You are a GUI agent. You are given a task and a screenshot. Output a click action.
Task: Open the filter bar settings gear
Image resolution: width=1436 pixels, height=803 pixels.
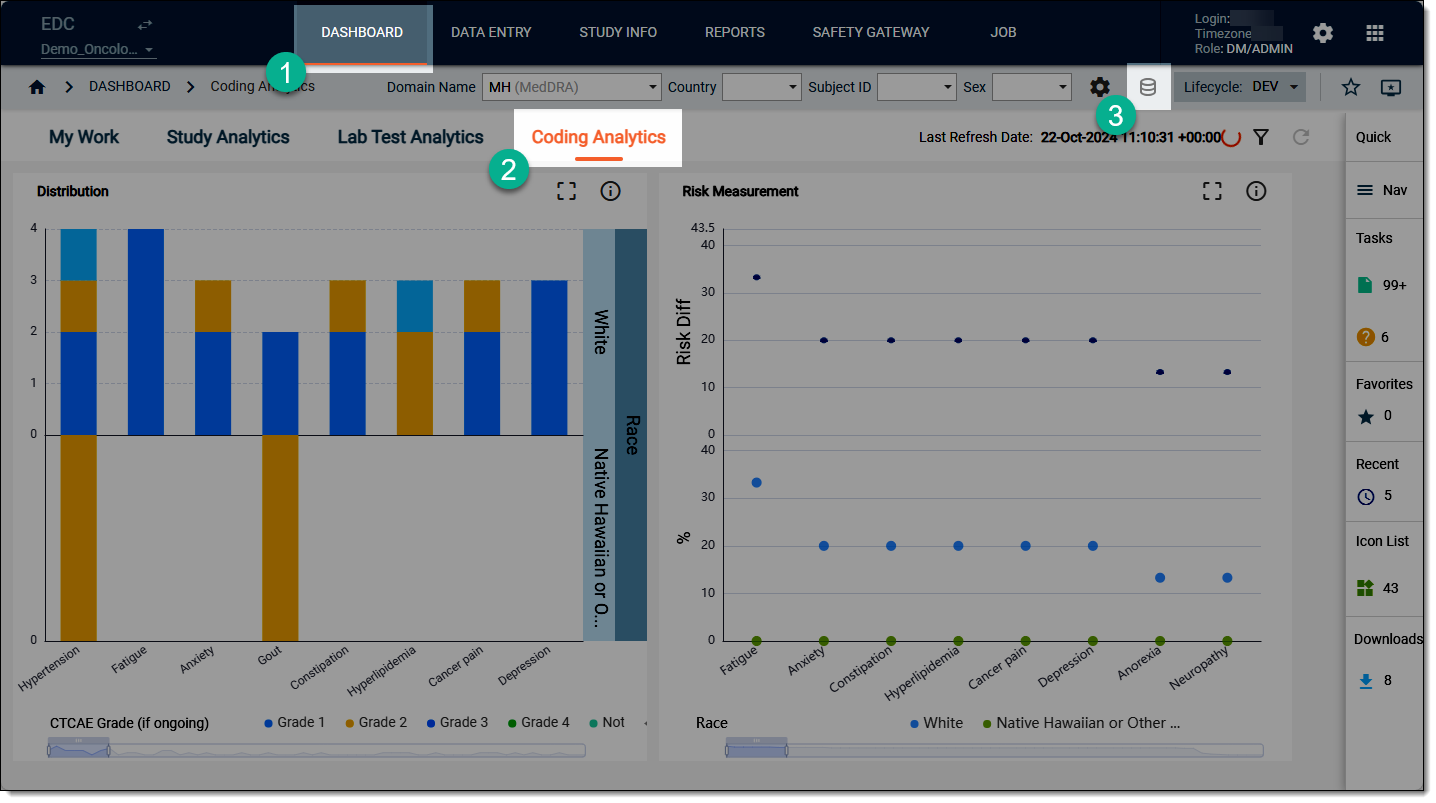[x=1100, y=87]
